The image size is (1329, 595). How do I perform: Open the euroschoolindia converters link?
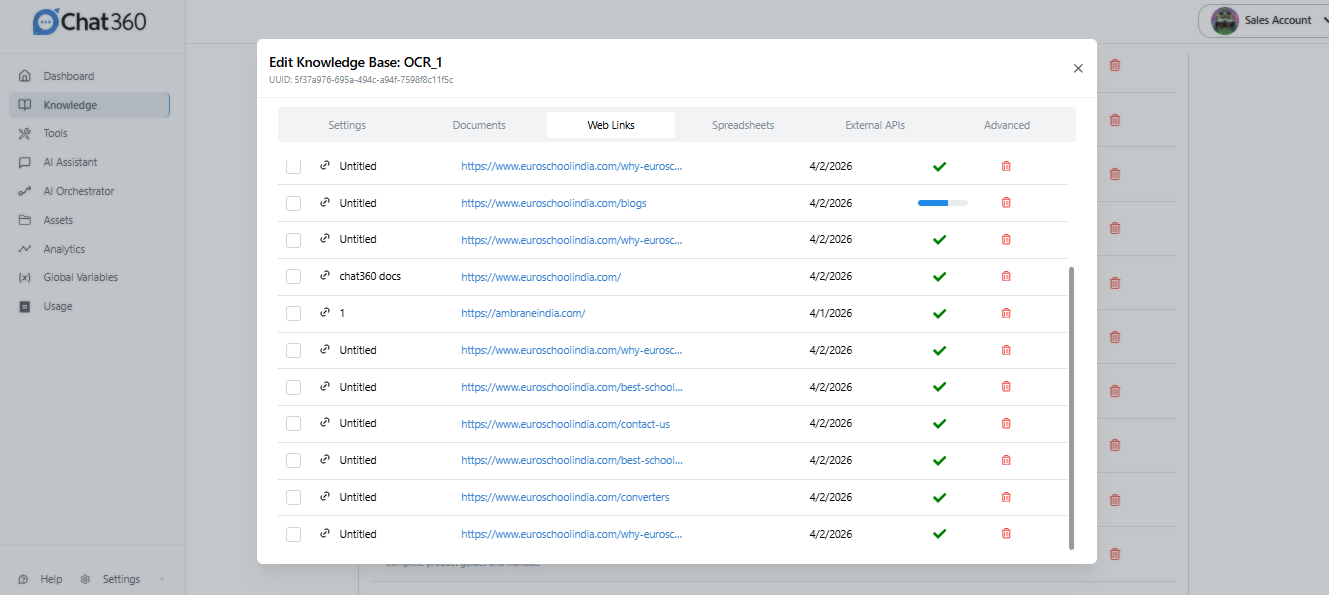pos(565,497)
